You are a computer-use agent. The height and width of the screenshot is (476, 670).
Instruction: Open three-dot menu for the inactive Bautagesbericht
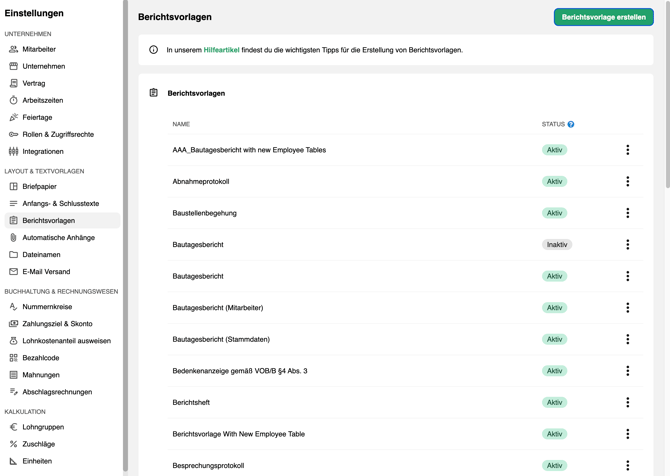pyautogui.click(x=628, y=244)
